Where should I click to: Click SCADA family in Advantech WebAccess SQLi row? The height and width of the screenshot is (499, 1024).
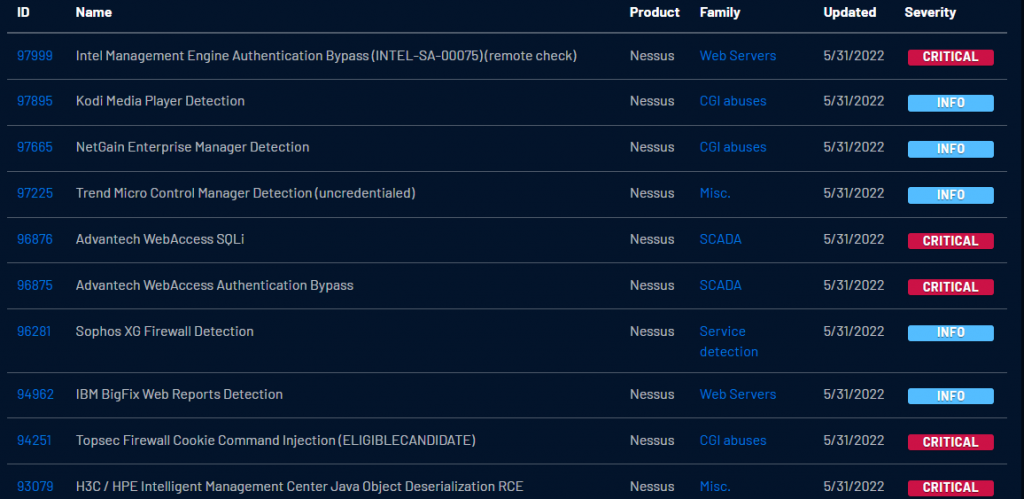[720, 239]
